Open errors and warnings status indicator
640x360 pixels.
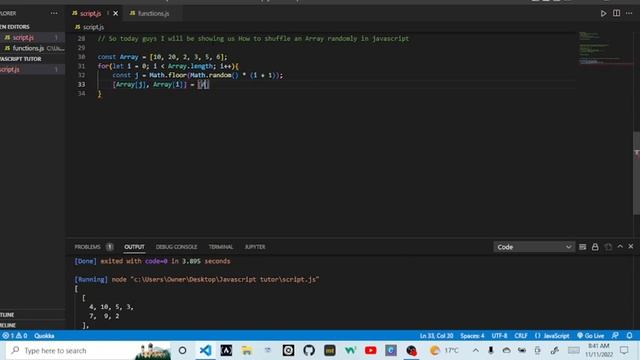click(15, 336)
